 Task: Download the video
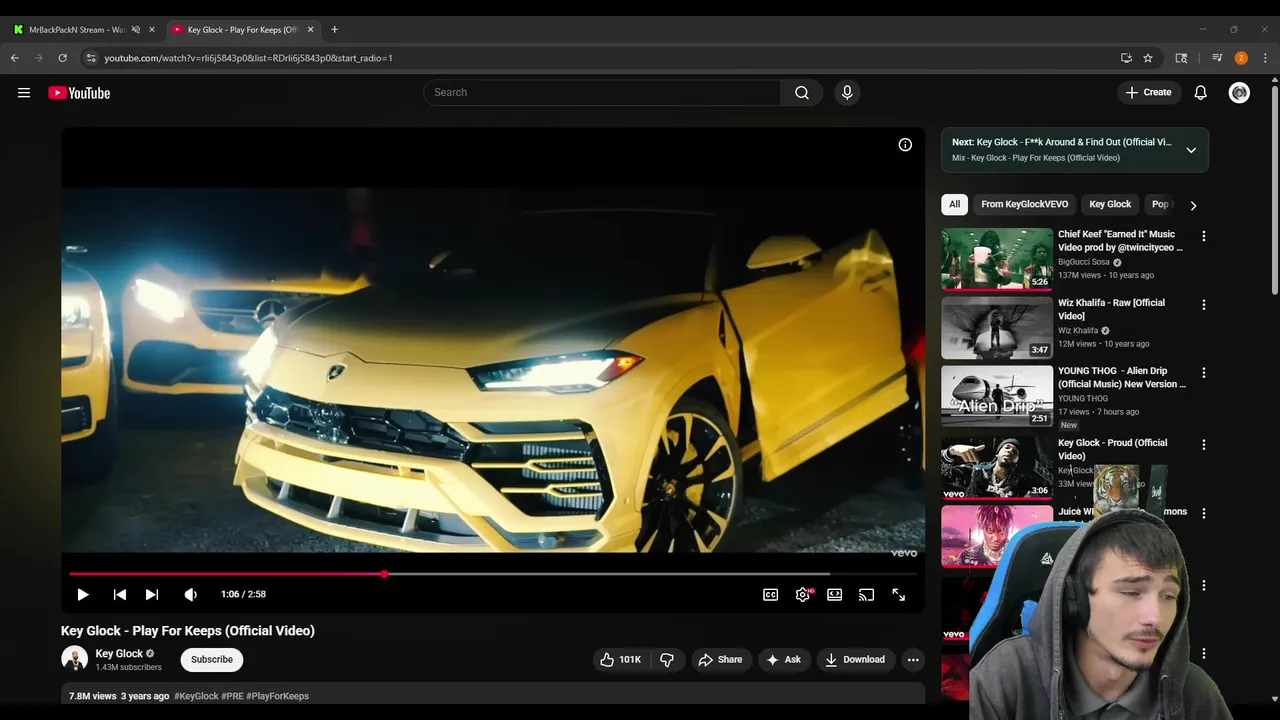(855, 660)
